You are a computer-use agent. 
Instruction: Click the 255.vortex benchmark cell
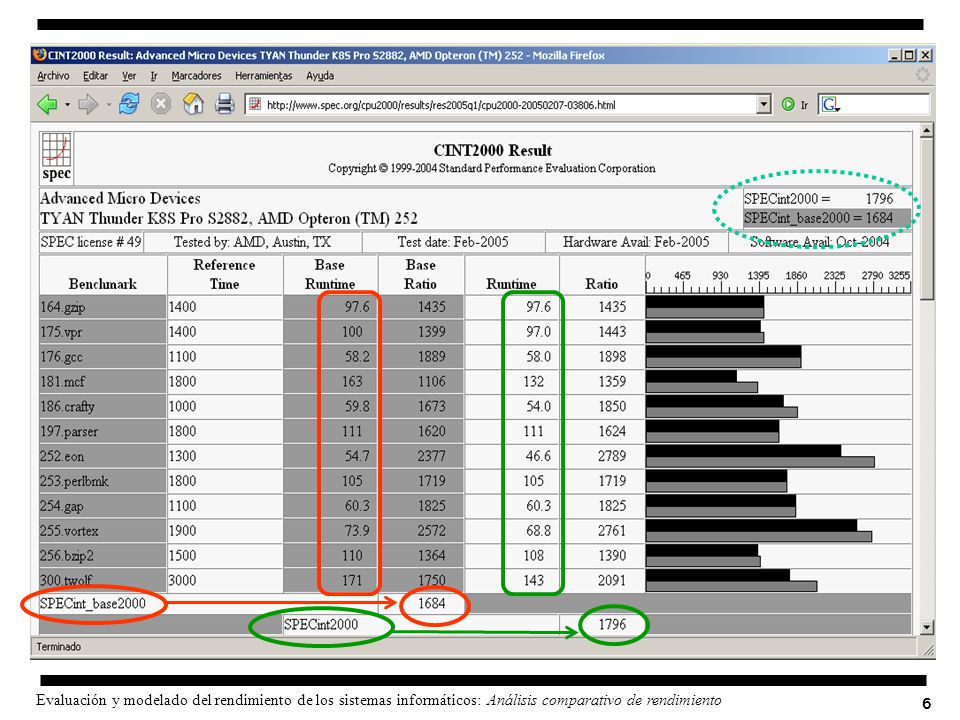click(x=103, y=531)
